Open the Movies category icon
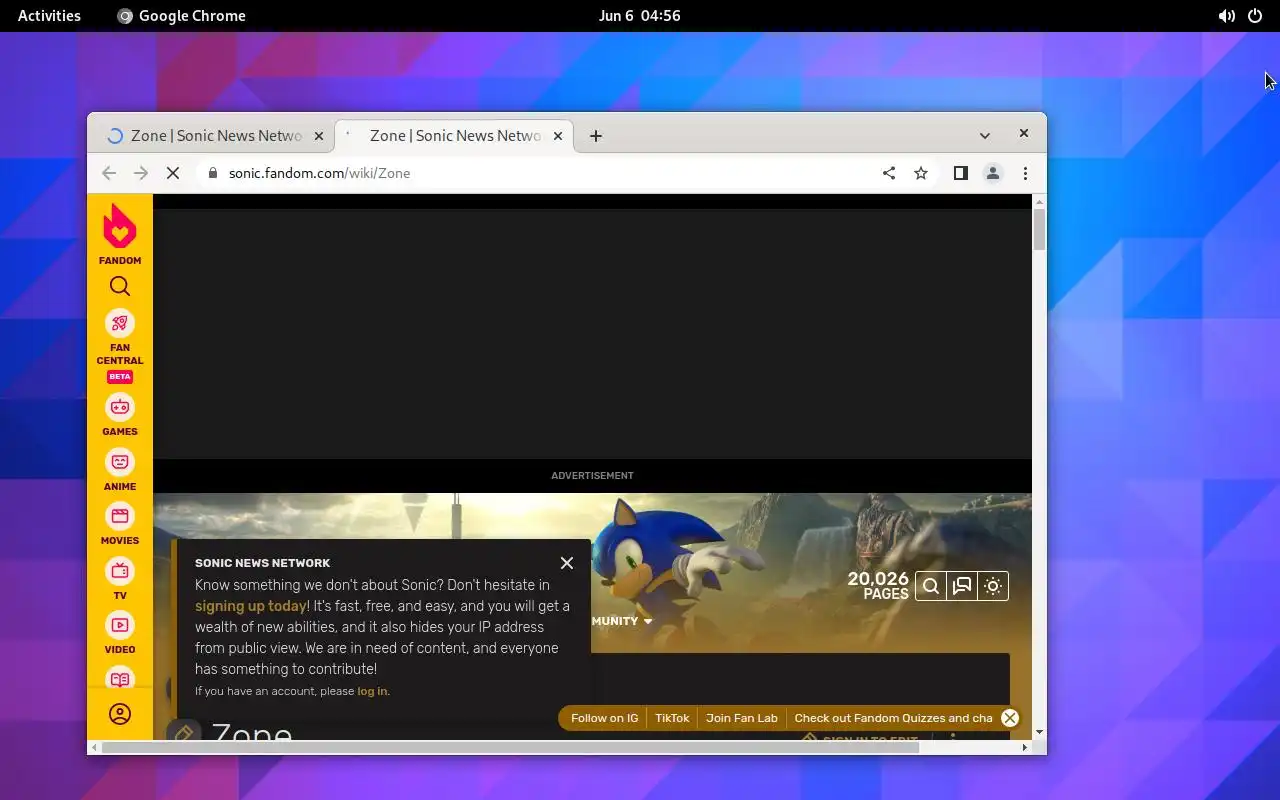The height and width of the screenshot is (800, 1280). (120, 516)
